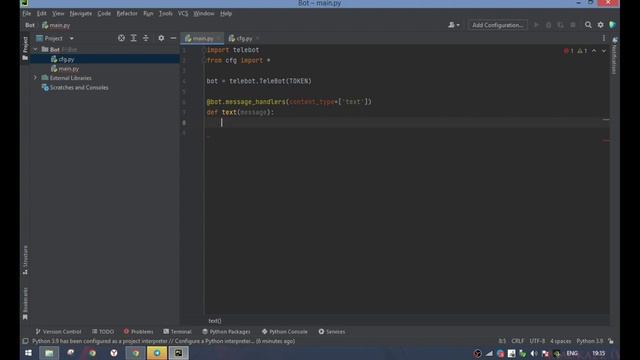640x360 pixels.
Task: Open the VCS menu
Action: pos(183,13)
